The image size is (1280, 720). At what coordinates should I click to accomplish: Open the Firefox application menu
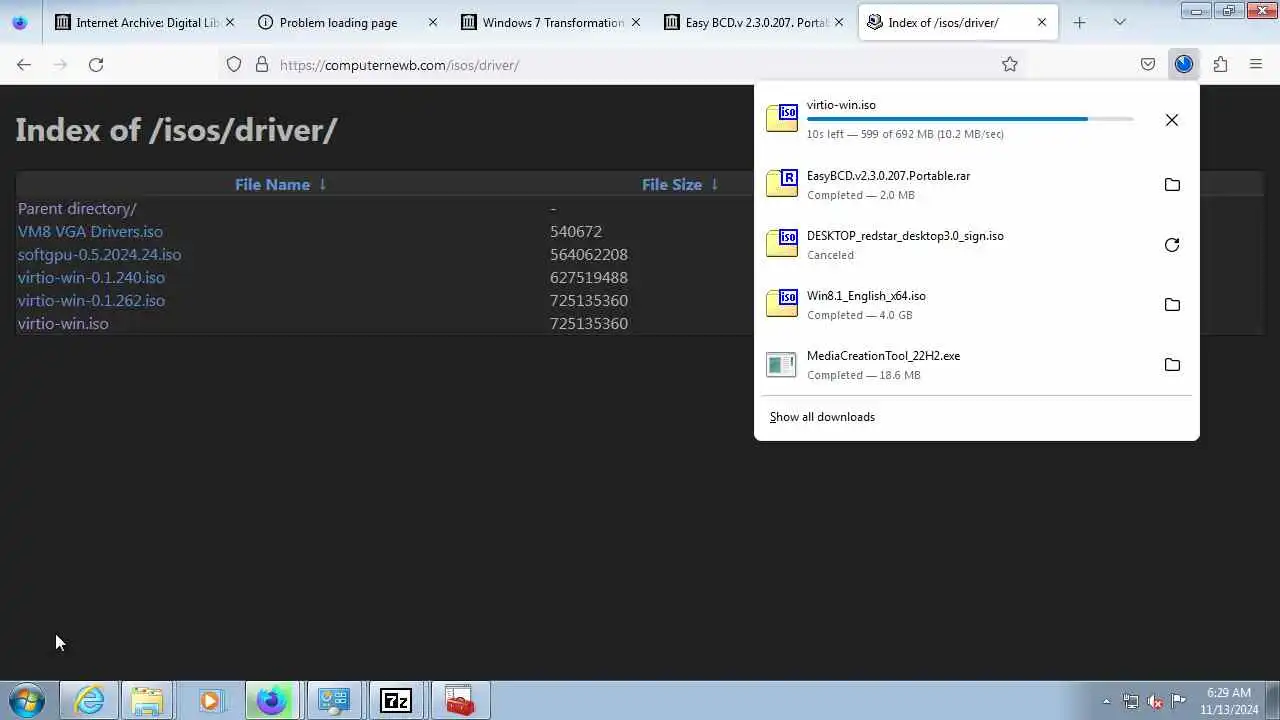[1256, 64]
